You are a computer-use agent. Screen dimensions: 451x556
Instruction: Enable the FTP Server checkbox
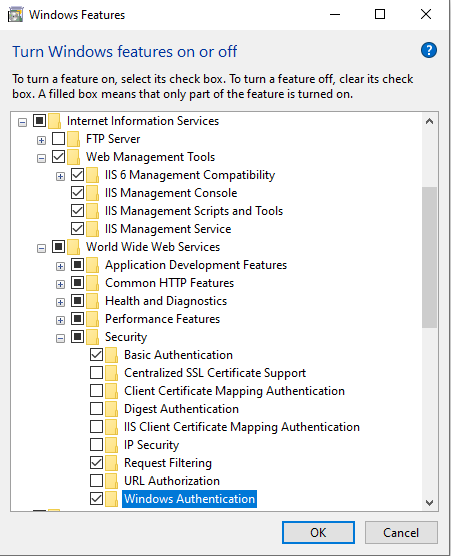pyautogui.click(x=59, y=139)
